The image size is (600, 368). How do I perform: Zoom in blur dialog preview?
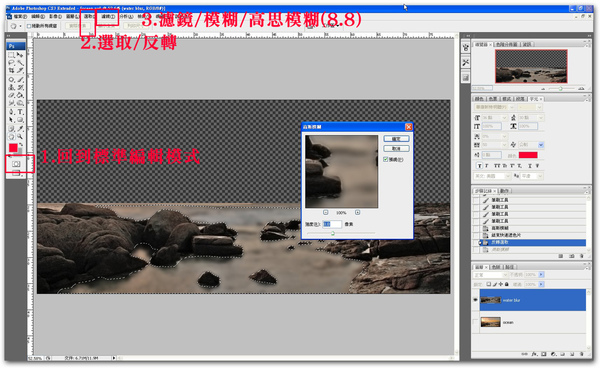pos(357,212)
